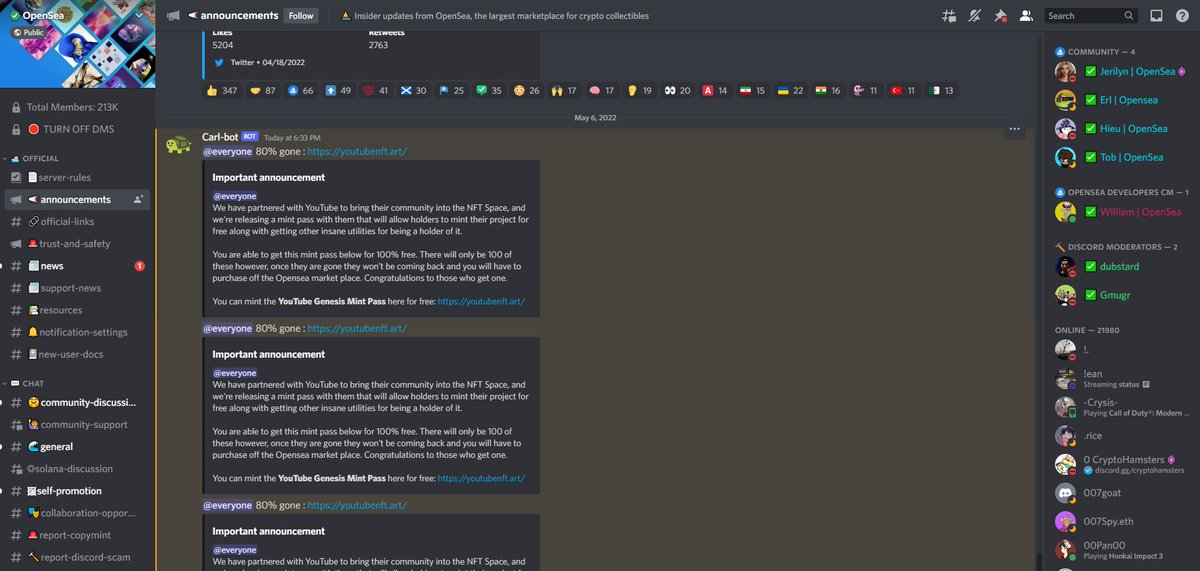Click Jerilyn's avatar in member list

[x=1066, y=72]
